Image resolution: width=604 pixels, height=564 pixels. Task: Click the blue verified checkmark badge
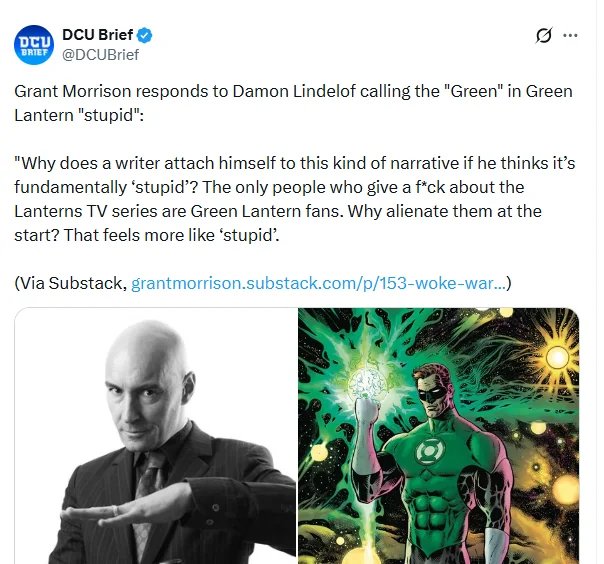(145, 35)
